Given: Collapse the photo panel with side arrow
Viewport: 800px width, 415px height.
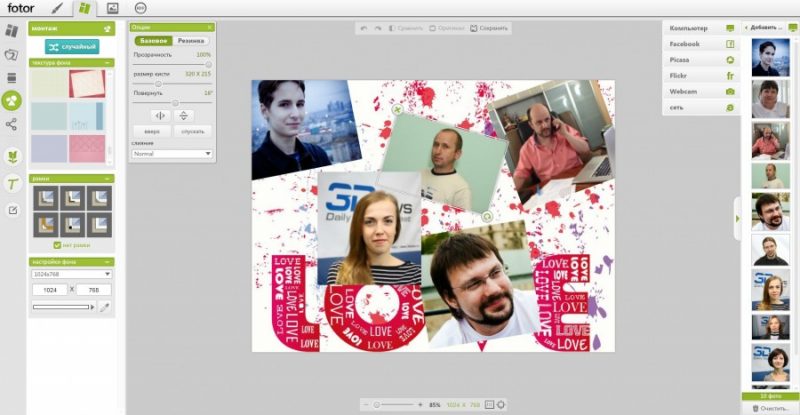Looking at the screenshot, I should coord(737,218).
